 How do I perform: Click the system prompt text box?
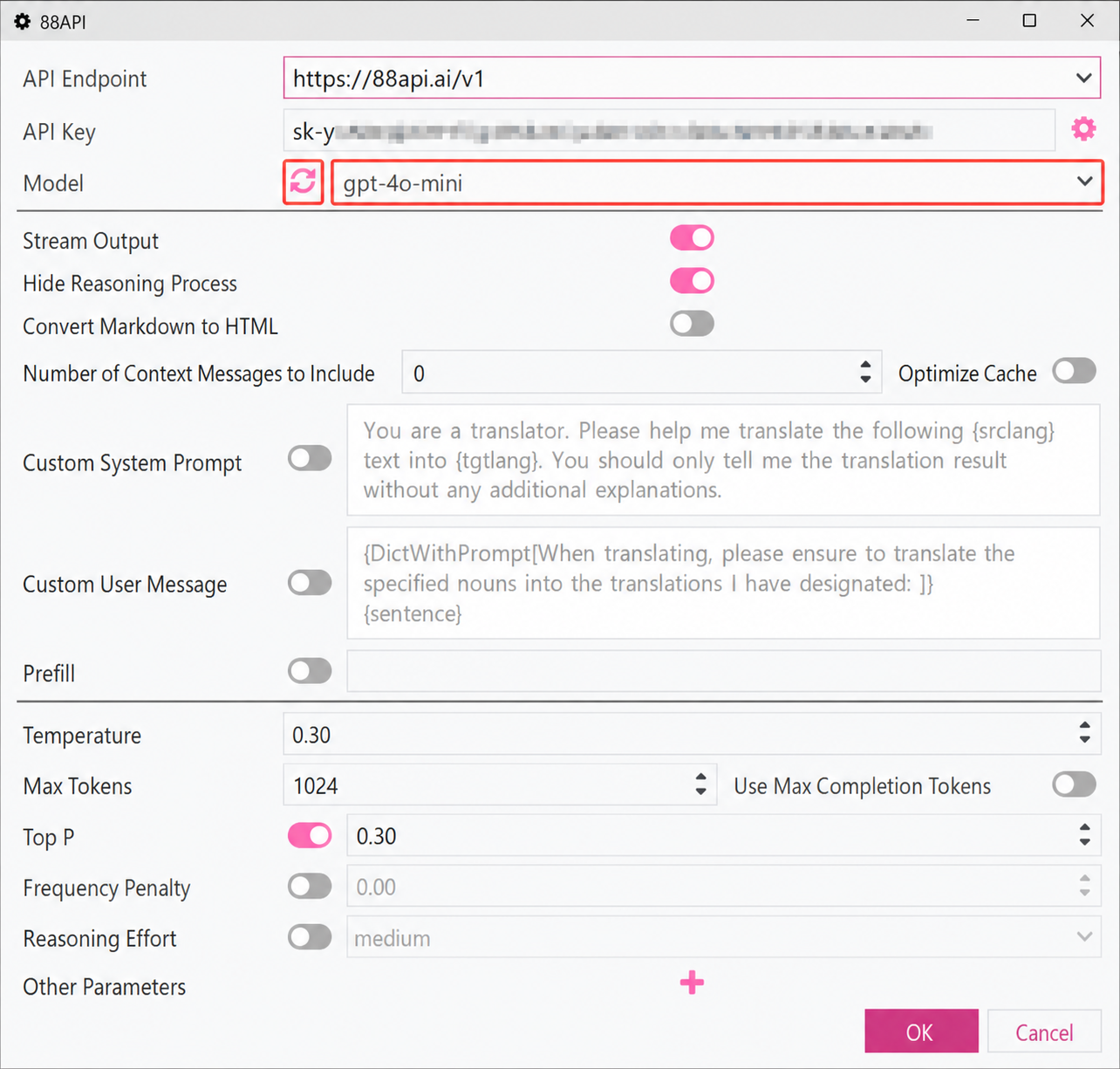pyautogui.click(x=723, y=460)
